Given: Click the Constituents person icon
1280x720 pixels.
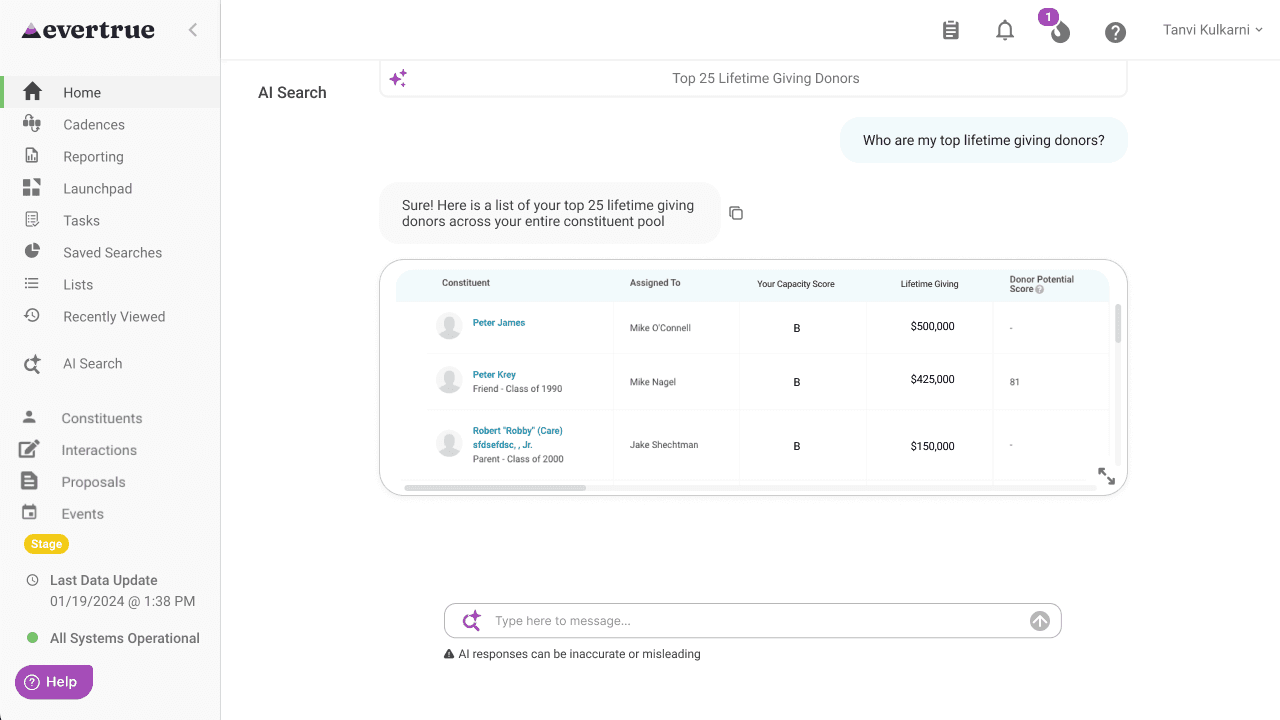Looking at the screenshot, I should point(30,416).
